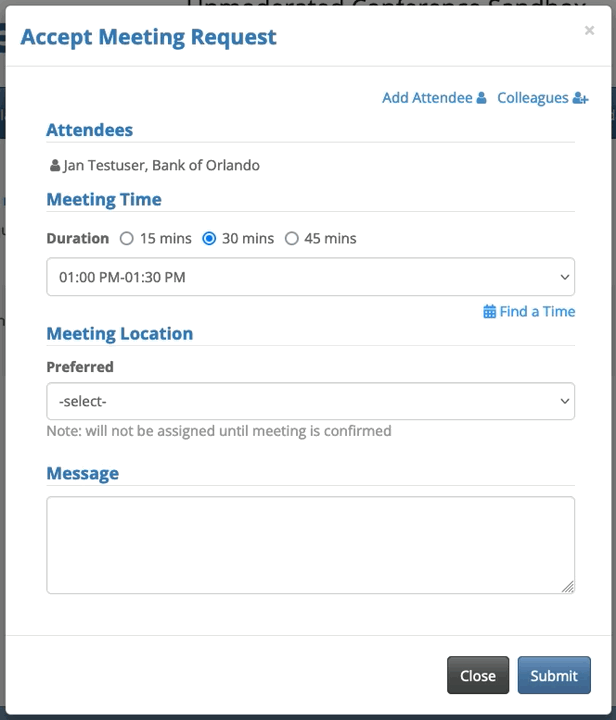The image size is (616, 720).
Task: Open the Add Attendee link
Action: click(x=427, y=98)
